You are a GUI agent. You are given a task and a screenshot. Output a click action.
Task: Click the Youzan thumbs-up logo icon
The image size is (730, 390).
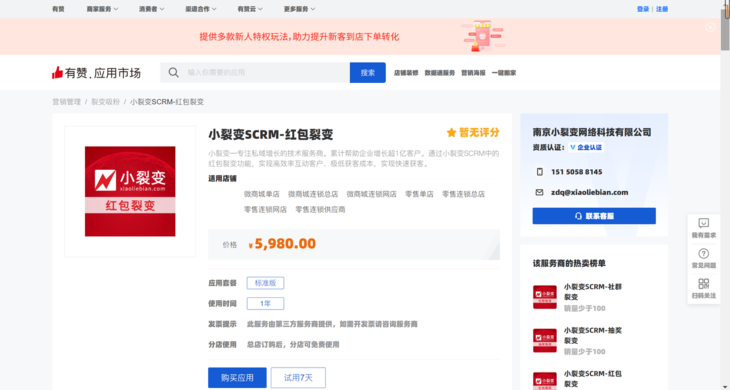pyautogui.click(x=57, y=73)
